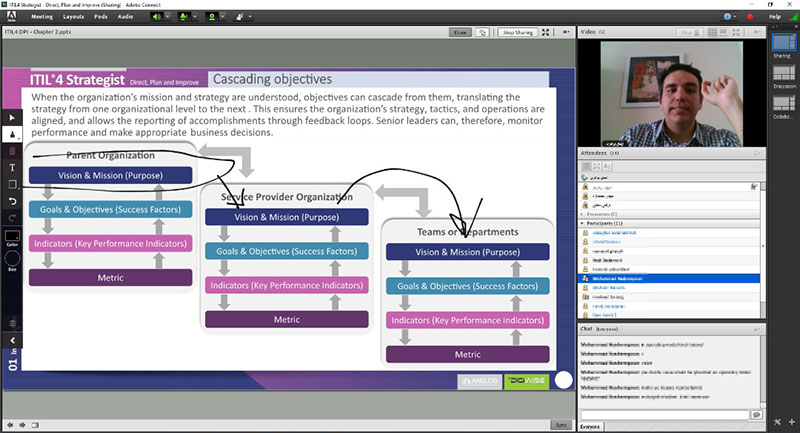
Task: Click the blue info icon in the top bar
Action: [728, 17]
